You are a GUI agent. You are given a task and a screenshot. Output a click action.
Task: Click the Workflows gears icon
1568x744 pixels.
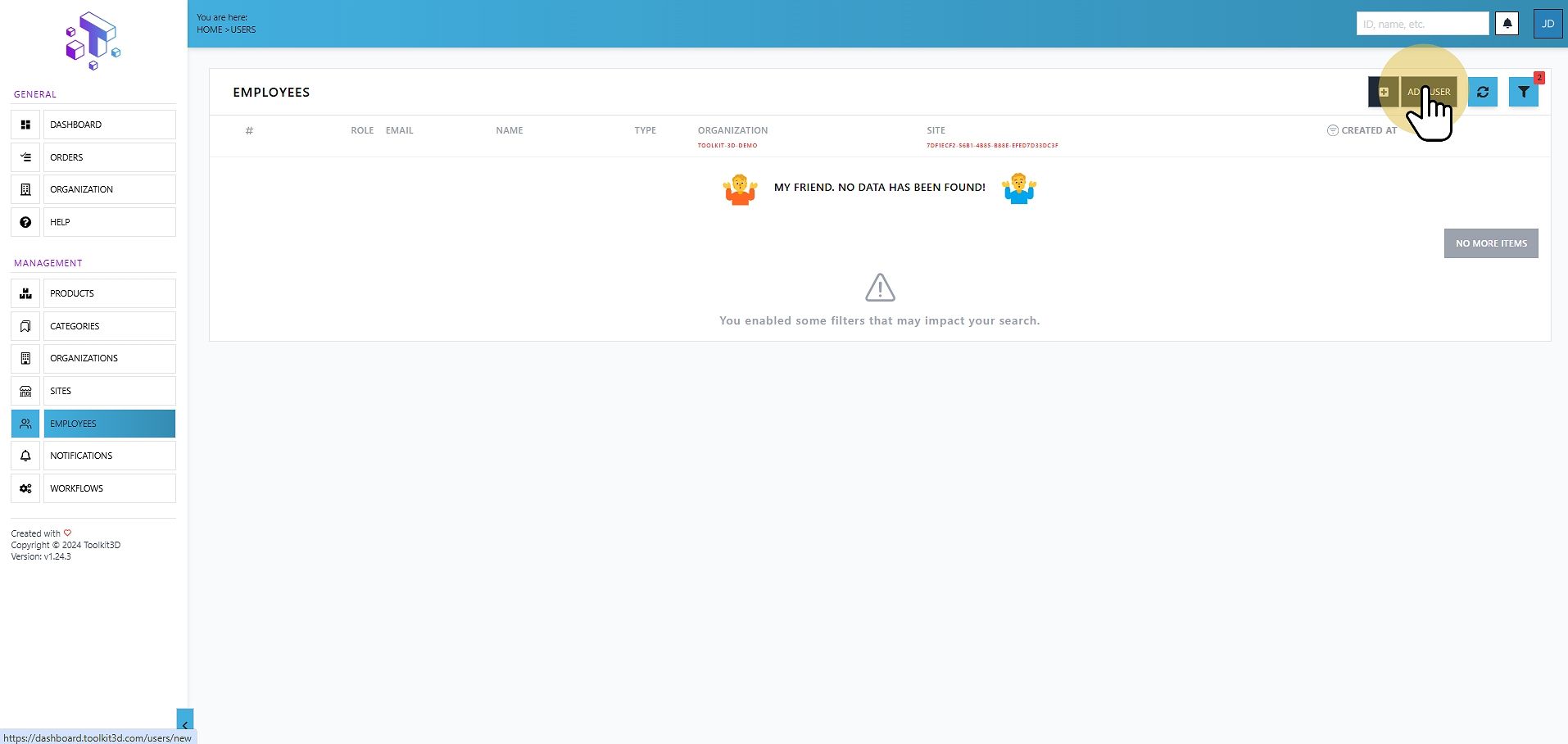(x=25, y=488)
